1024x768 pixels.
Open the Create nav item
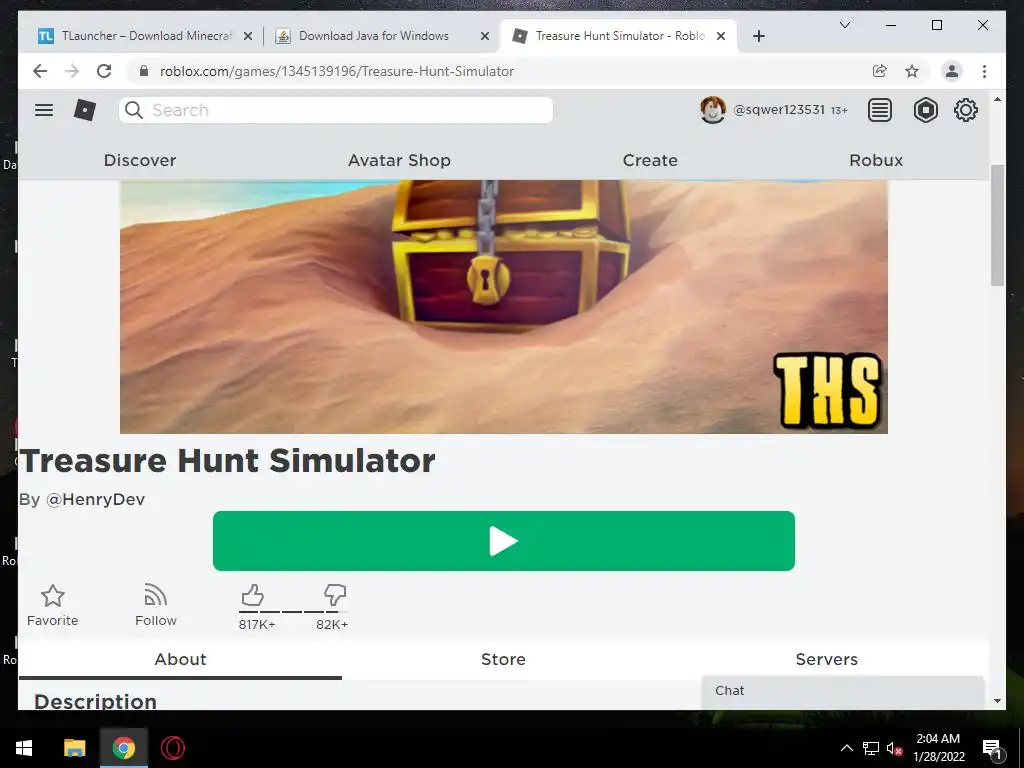[650, 160]
